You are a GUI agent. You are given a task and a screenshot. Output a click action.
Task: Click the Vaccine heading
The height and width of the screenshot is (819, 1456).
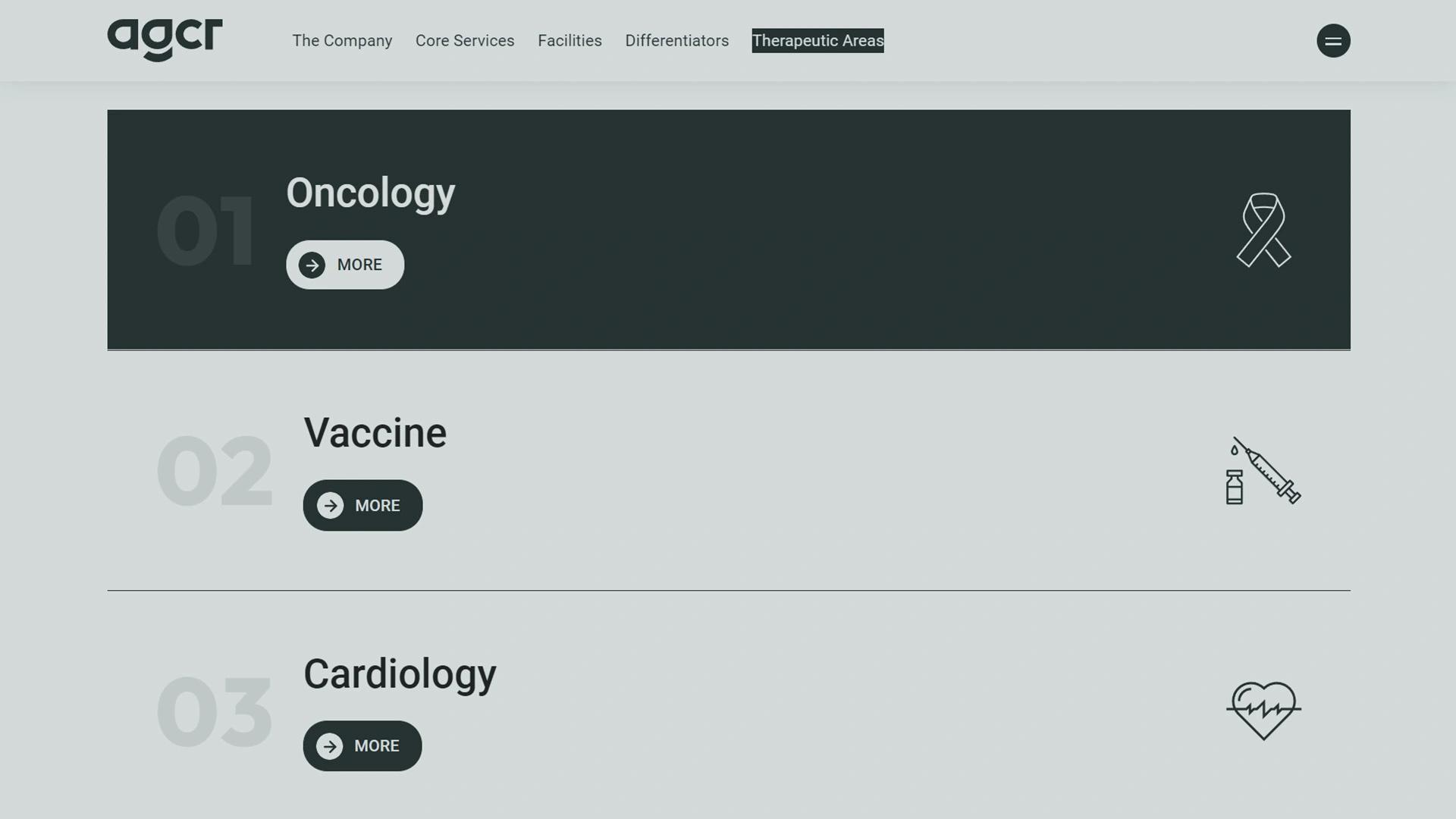tap(375, 432)
